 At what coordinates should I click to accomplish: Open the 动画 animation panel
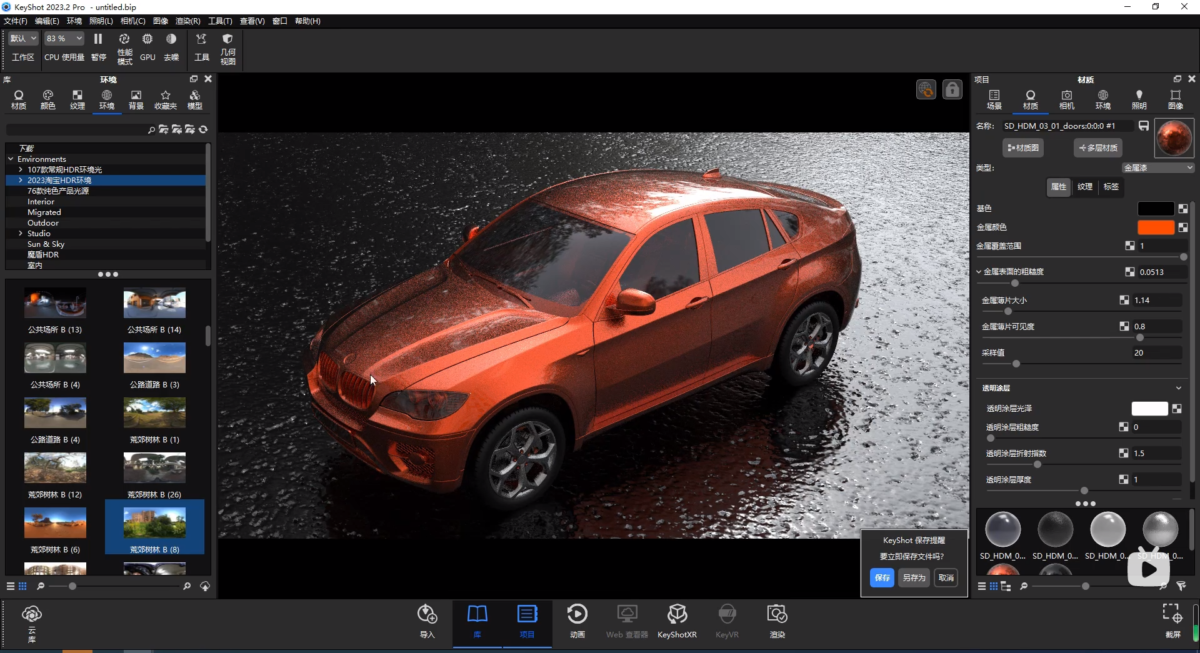[x=577, y=620]
